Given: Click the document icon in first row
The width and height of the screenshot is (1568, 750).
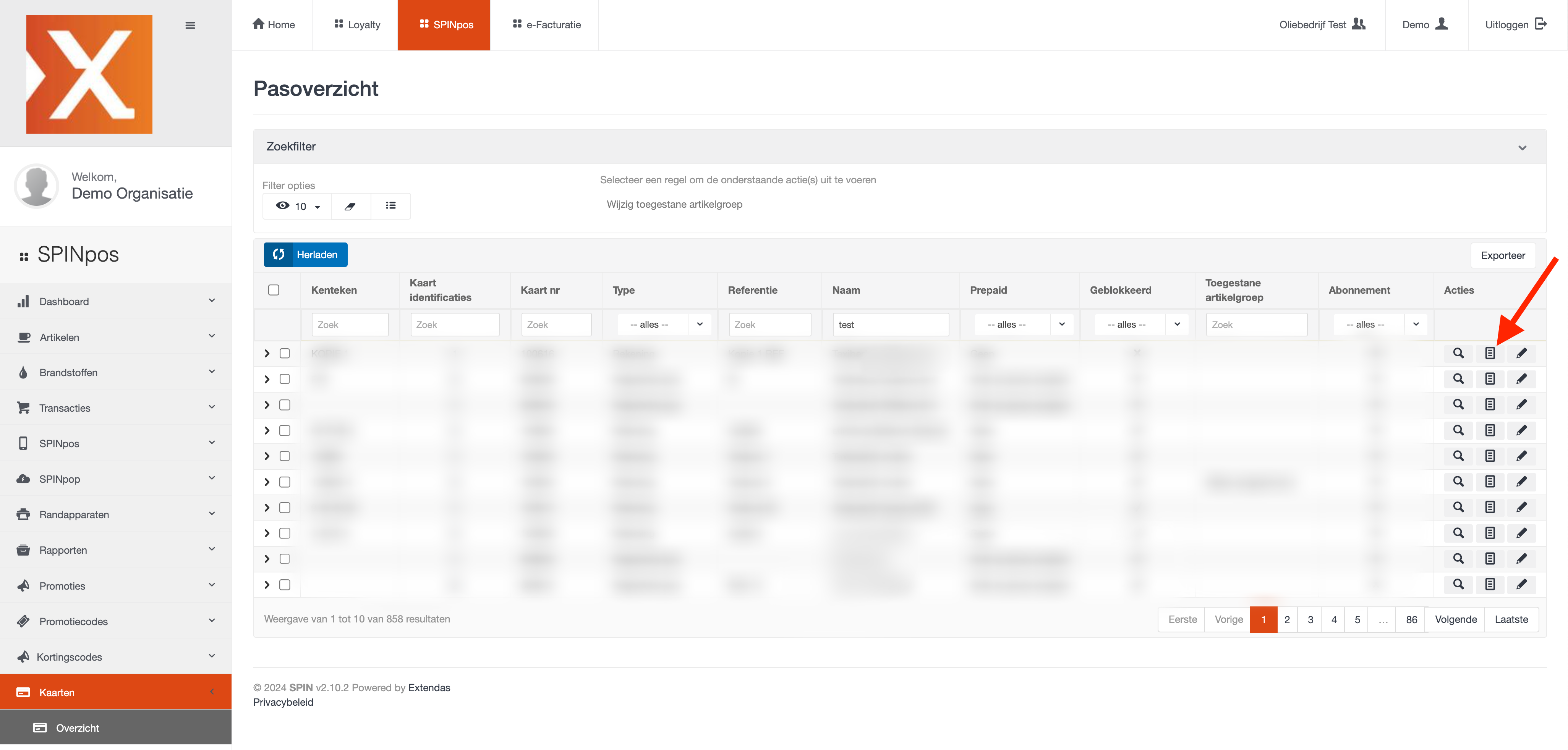Looking at the screenshot, I should point(1489,353).
